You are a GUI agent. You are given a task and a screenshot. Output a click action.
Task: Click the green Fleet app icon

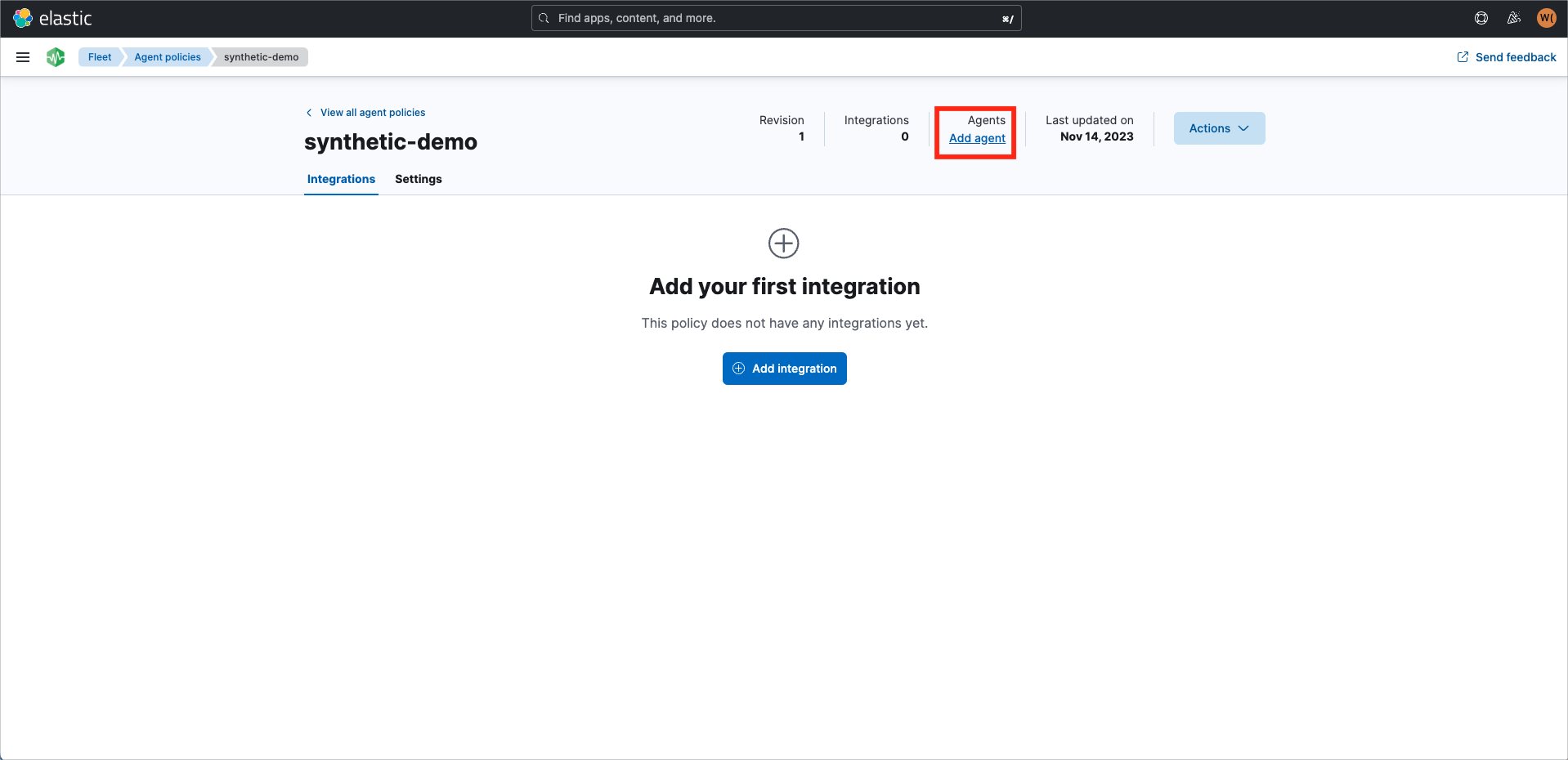tap(55, 56)
